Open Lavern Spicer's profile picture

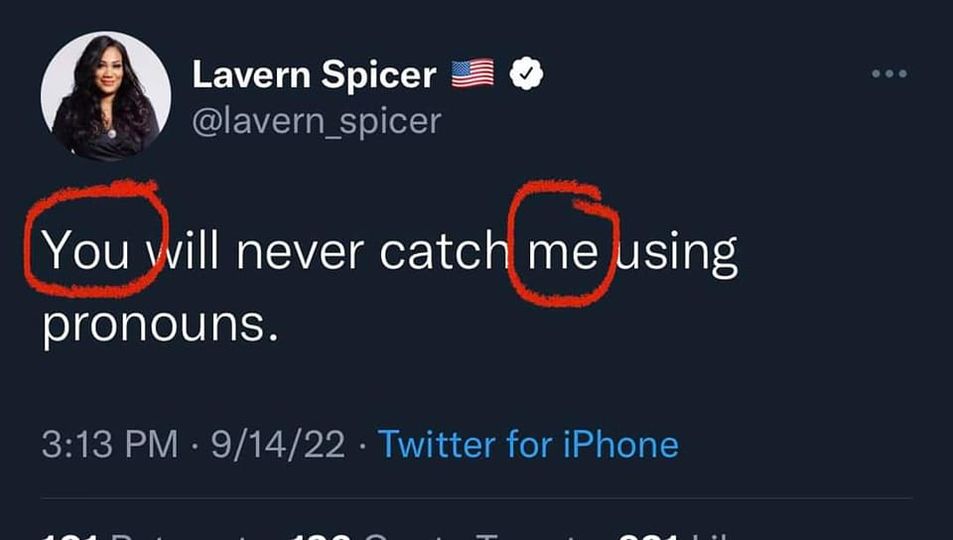pos(105,95)
